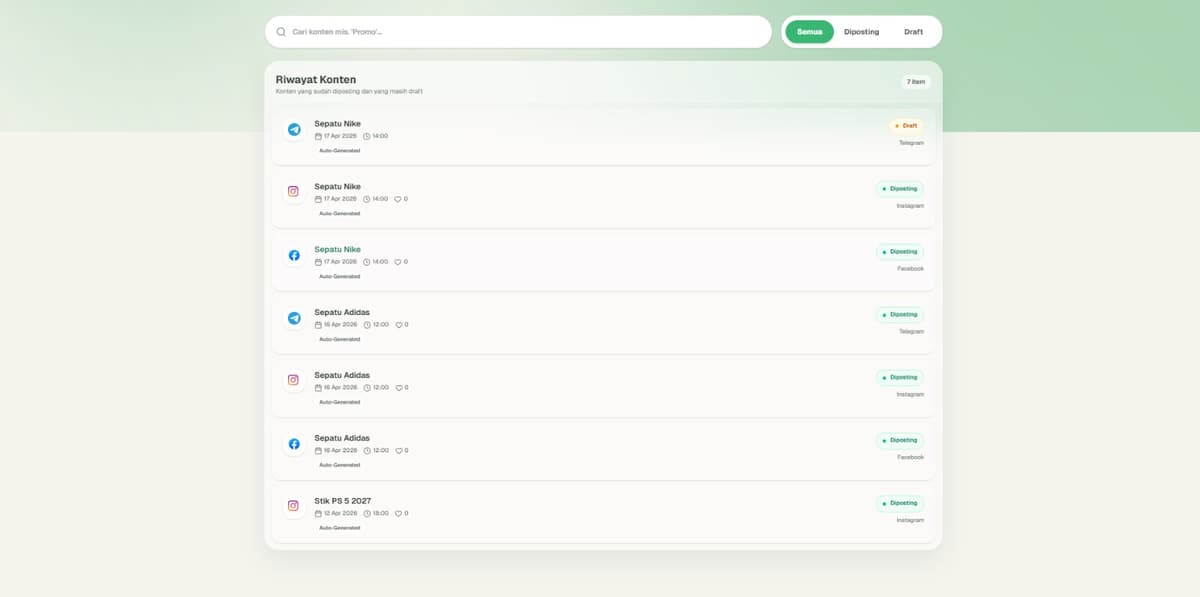Image resolution: width=1200 pixels, height=597 pixels.
Task: Click clock icon in Stik PS 5 2027 row
Action: (367, 514)
